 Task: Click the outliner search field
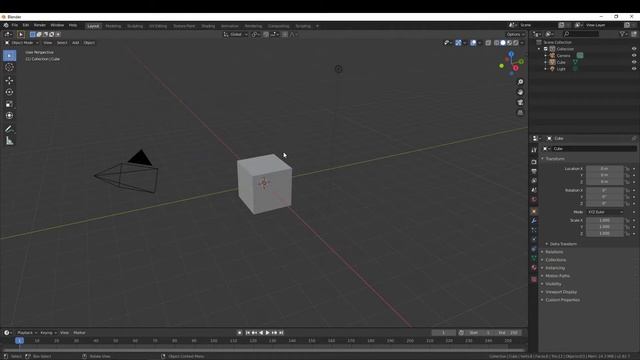coord(581,34)
